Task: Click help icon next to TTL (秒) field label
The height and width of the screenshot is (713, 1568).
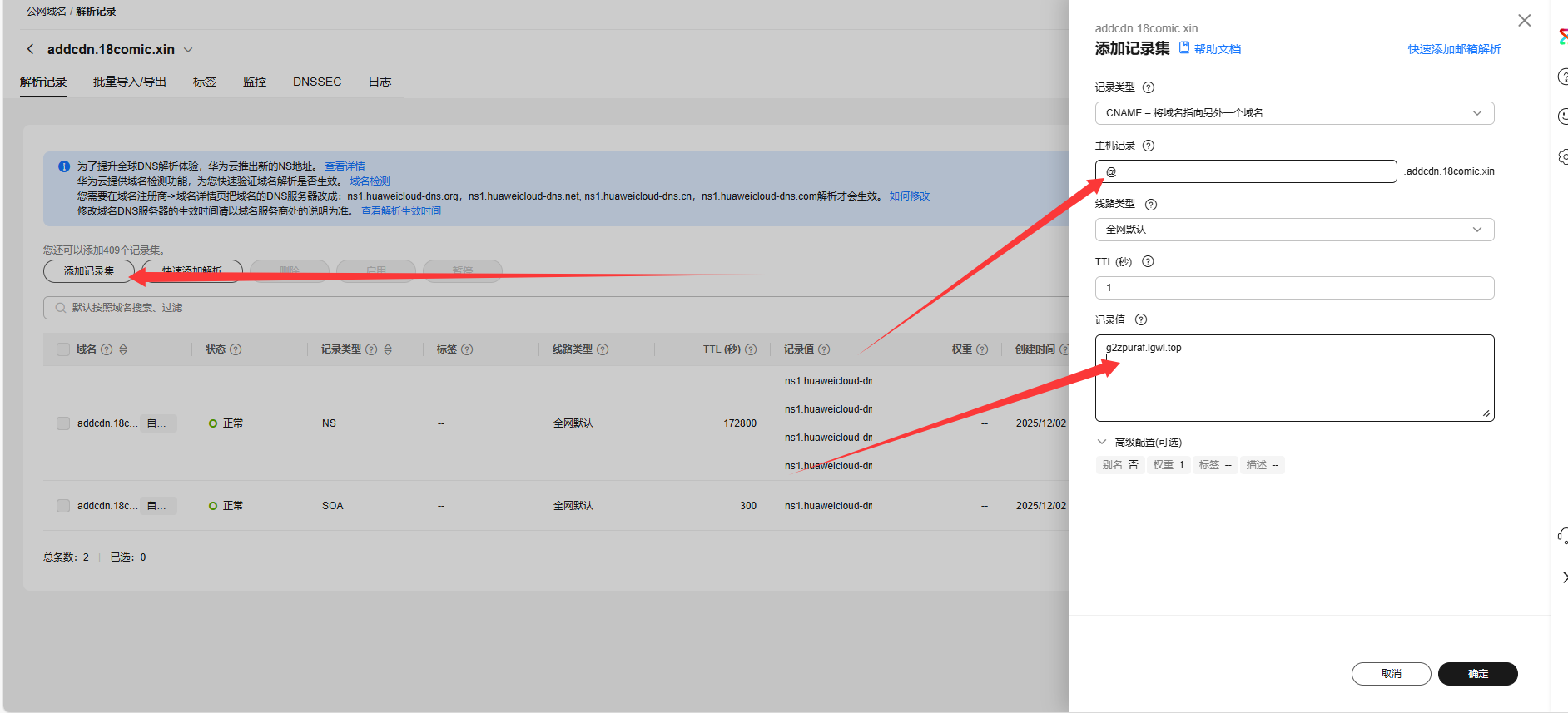Action: [1148, 261]
